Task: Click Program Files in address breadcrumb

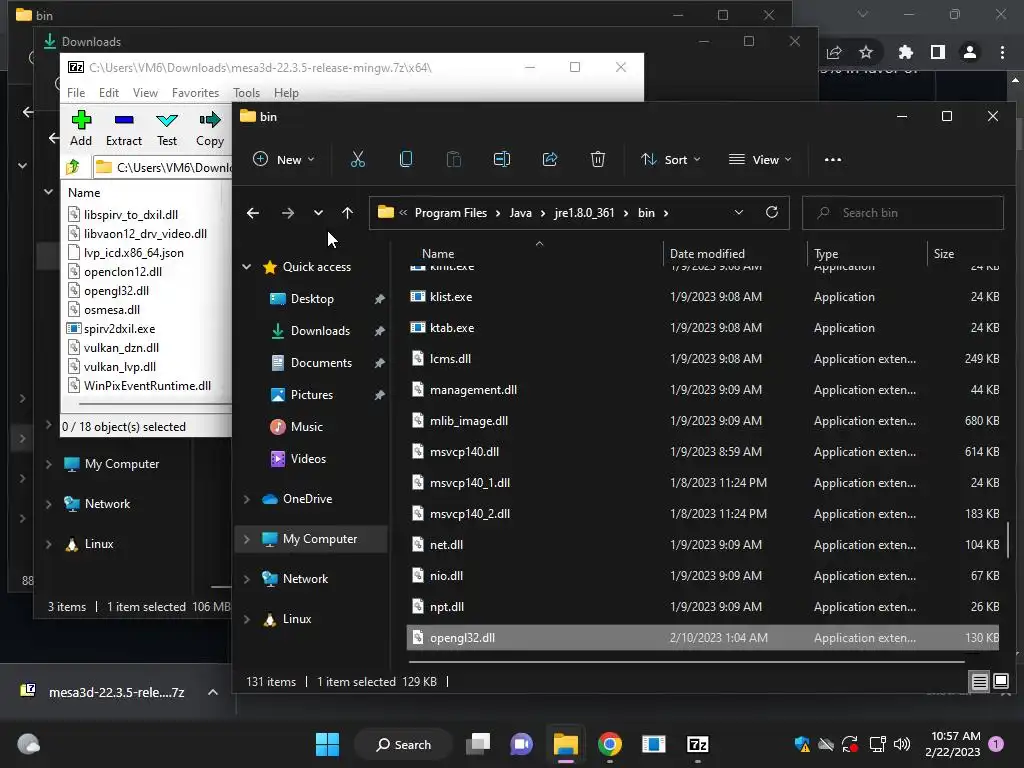Action: pos(451,213)
